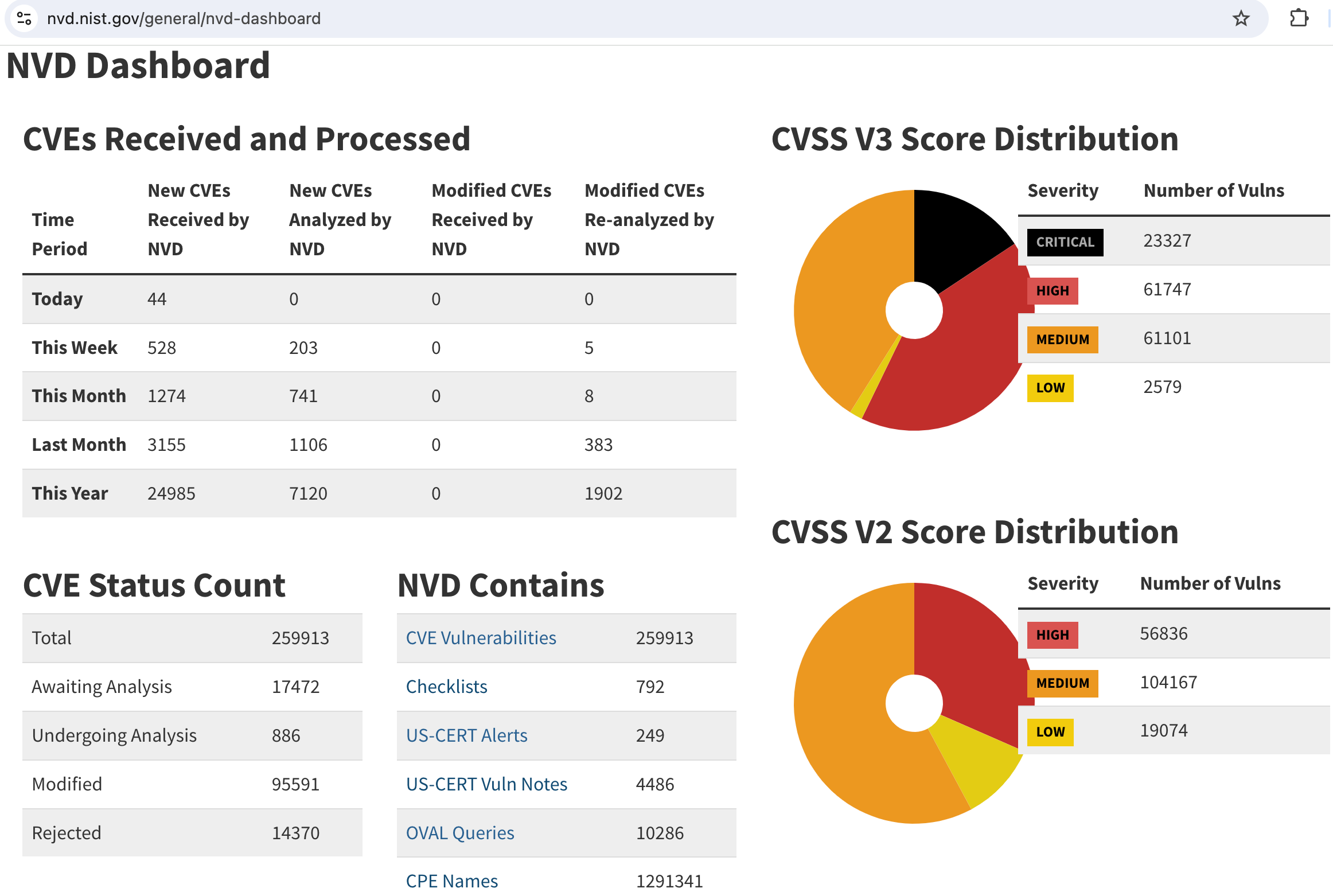Click the URL address bar text

[184, 18]
